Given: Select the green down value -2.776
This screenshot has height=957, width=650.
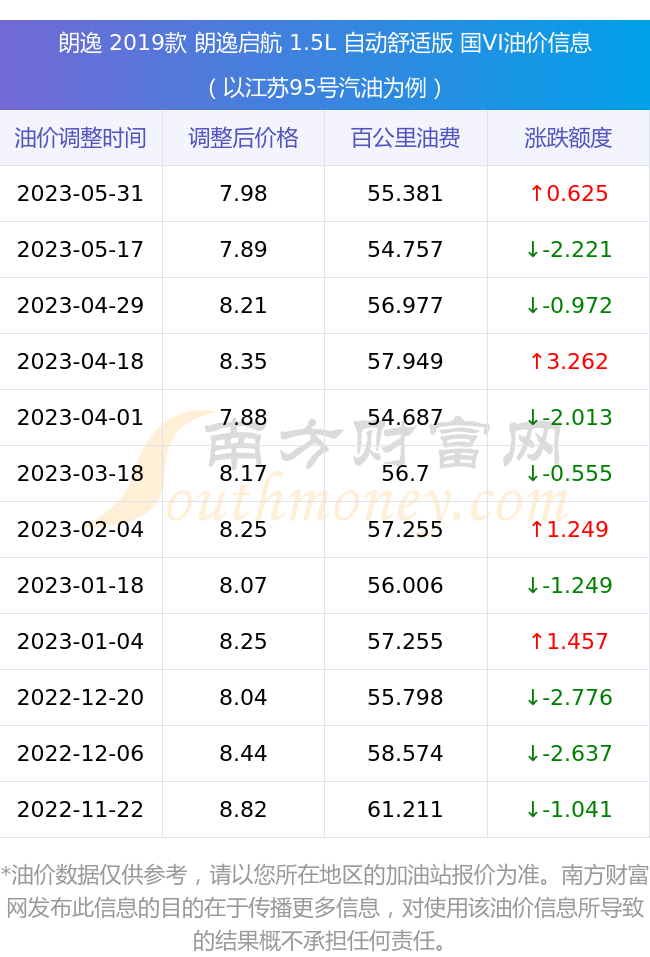Looking at the screenshot, I should click(569, 697).
